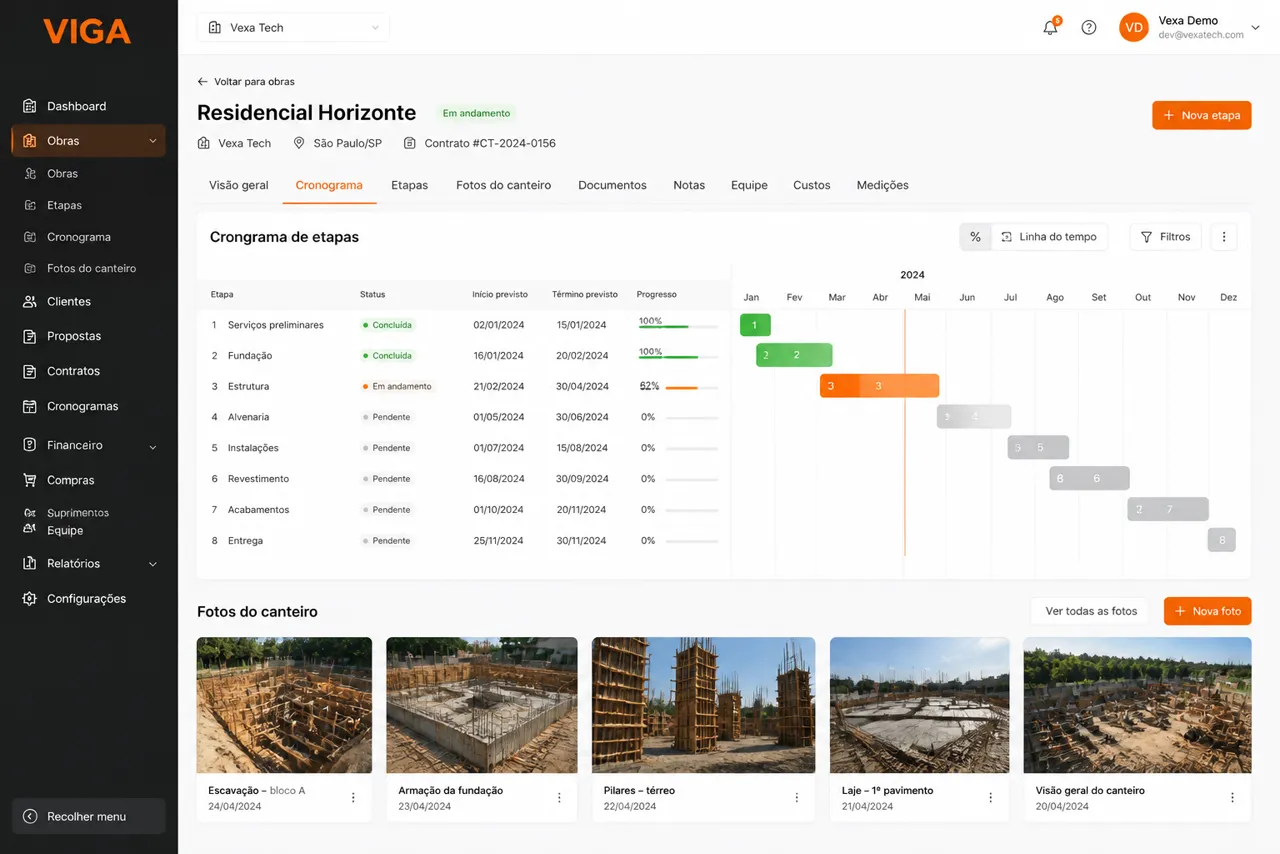The image size is (1280, 854).
Task: Open the Documentos tab
Action: (x=612, y=185)
